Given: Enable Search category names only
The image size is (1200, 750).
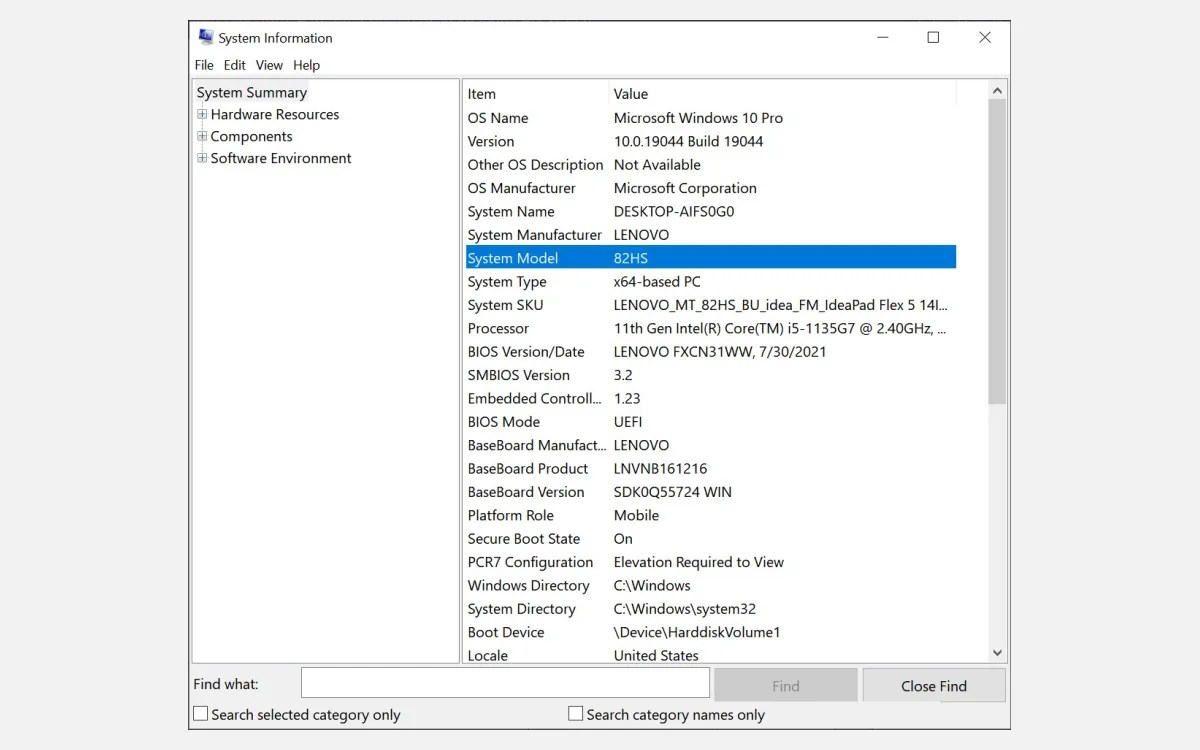Looking at the screenshot, I should point(575,713).
